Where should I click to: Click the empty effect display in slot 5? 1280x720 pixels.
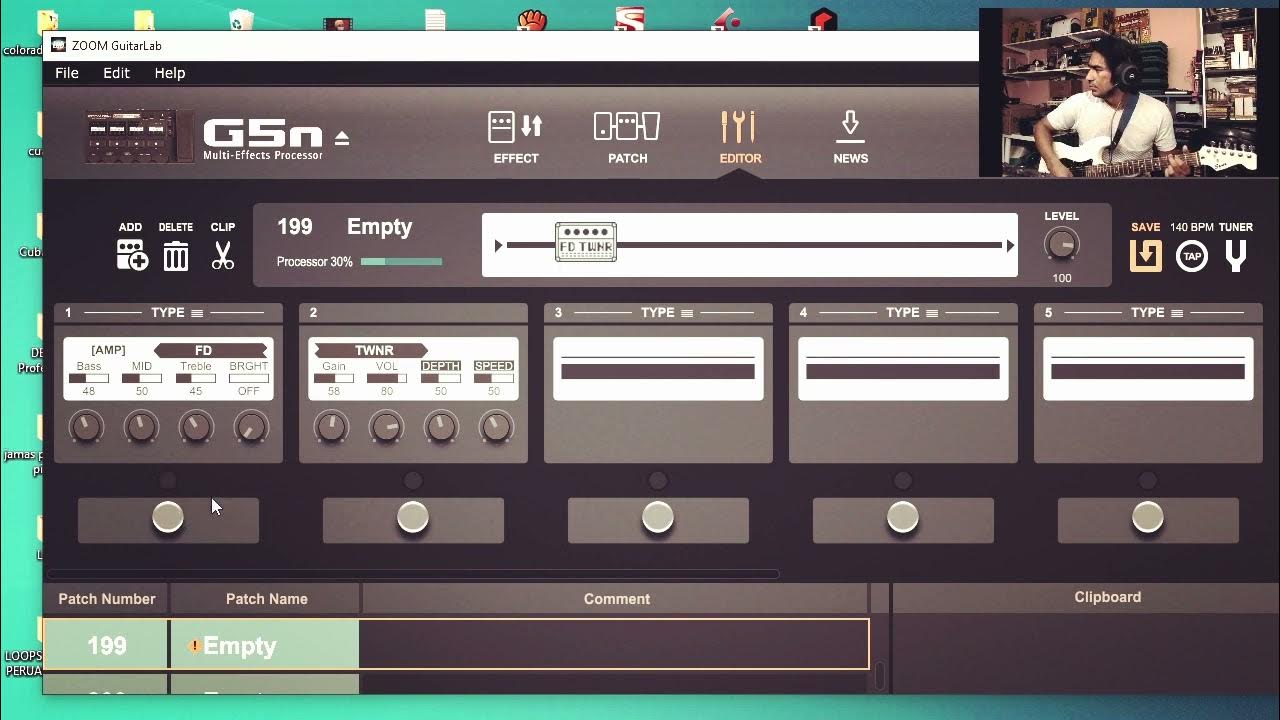1148,369
